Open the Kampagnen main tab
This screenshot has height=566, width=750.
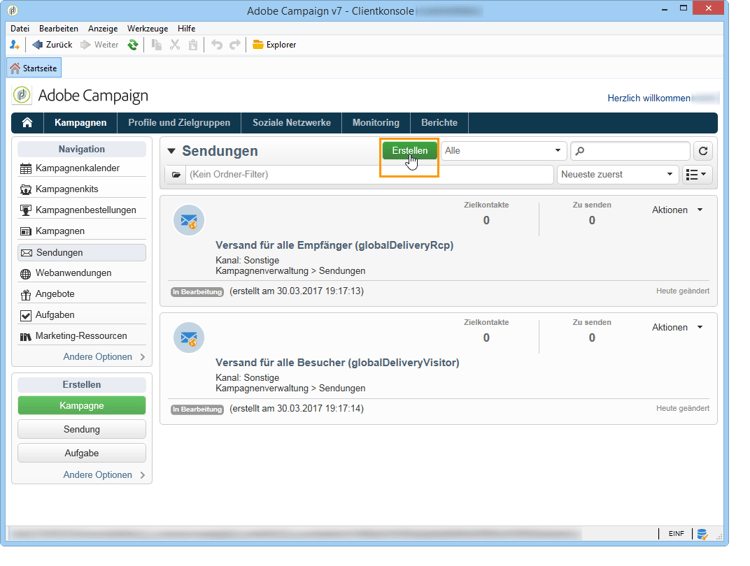pos(80,122)
